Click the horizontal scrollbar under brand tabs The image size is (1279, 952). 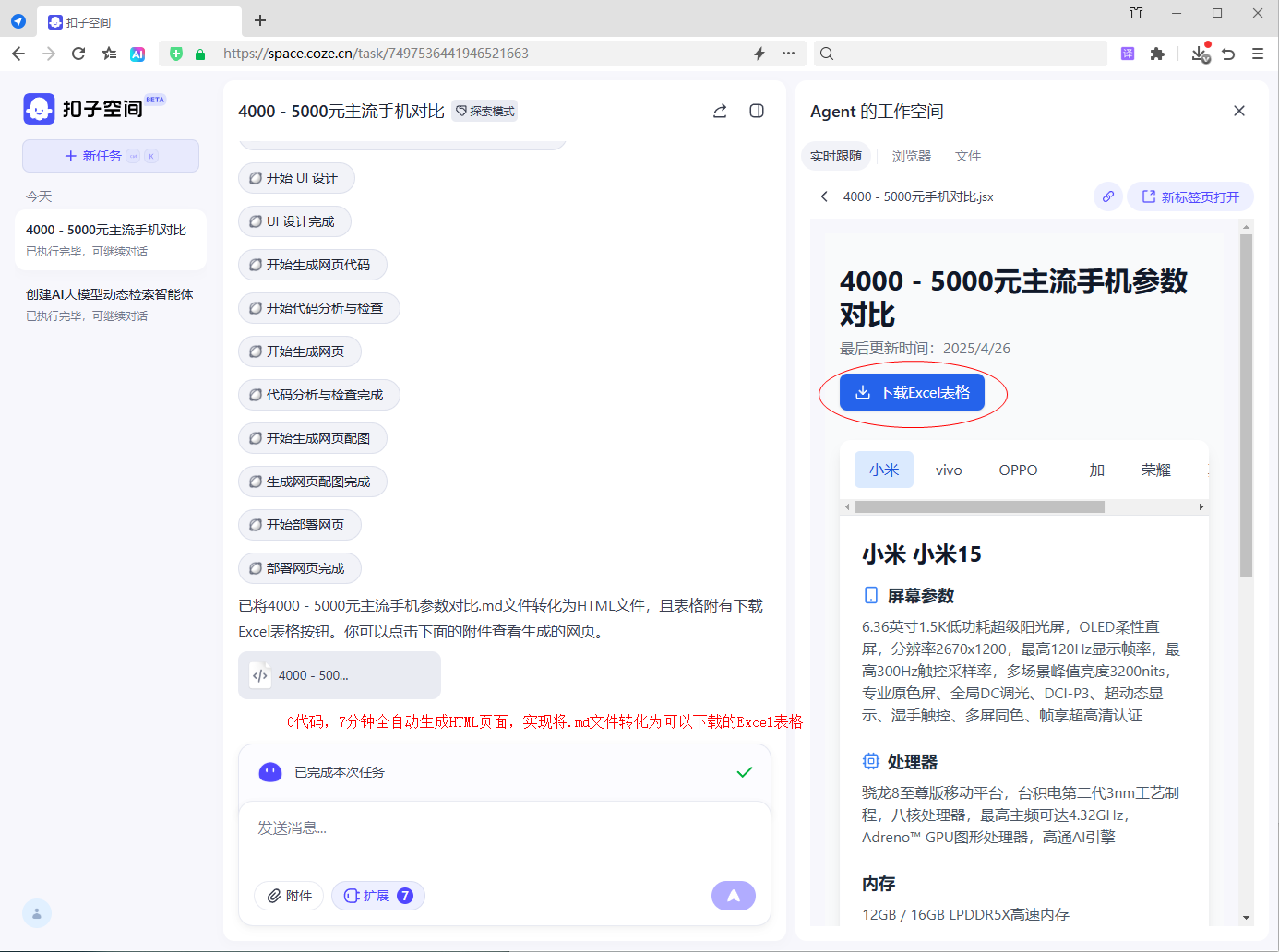(980, 506)
